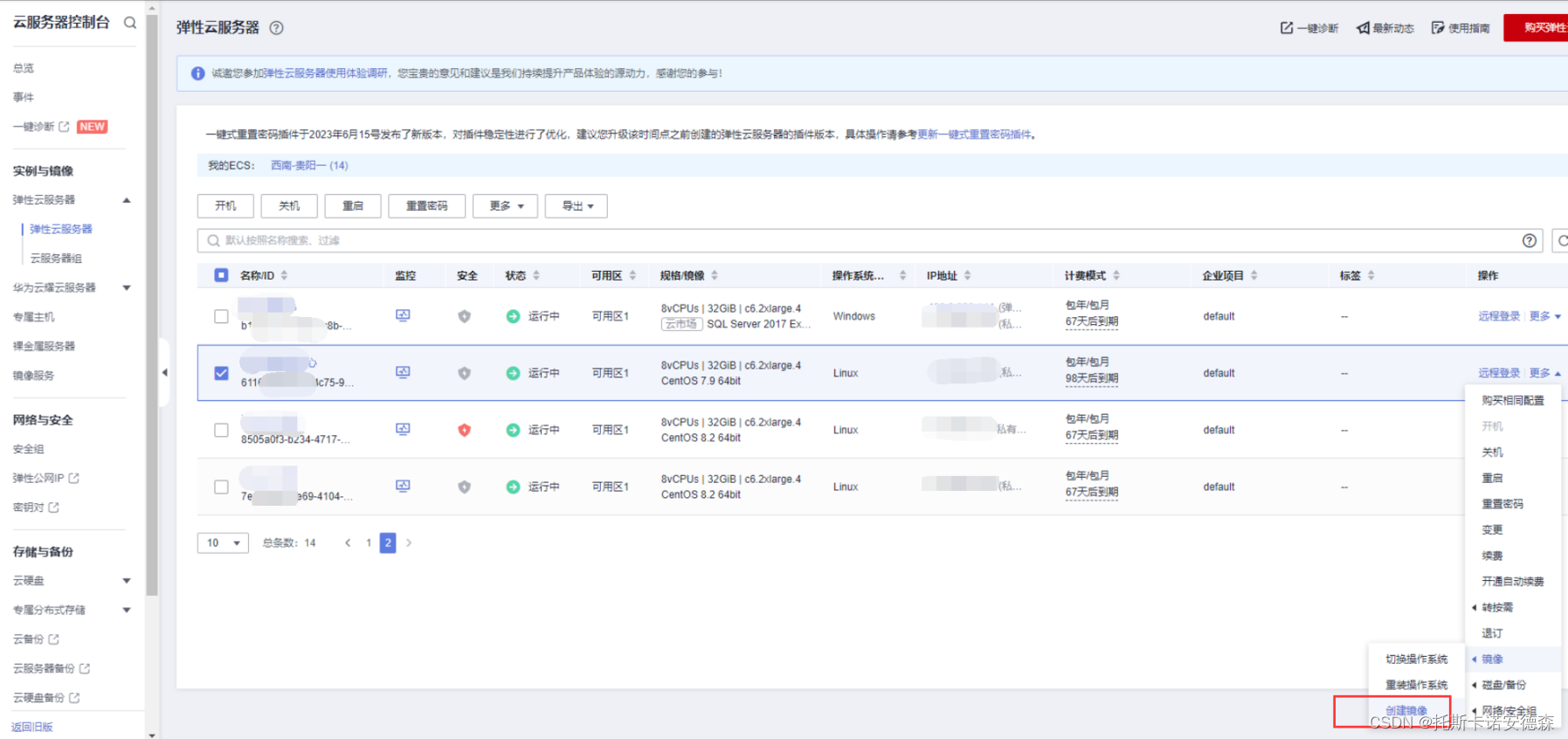The height and width of the screenshot is (739, 1568).
Task: Open 镜像服务 in the sidebar
Action: [x=33, y=376]
